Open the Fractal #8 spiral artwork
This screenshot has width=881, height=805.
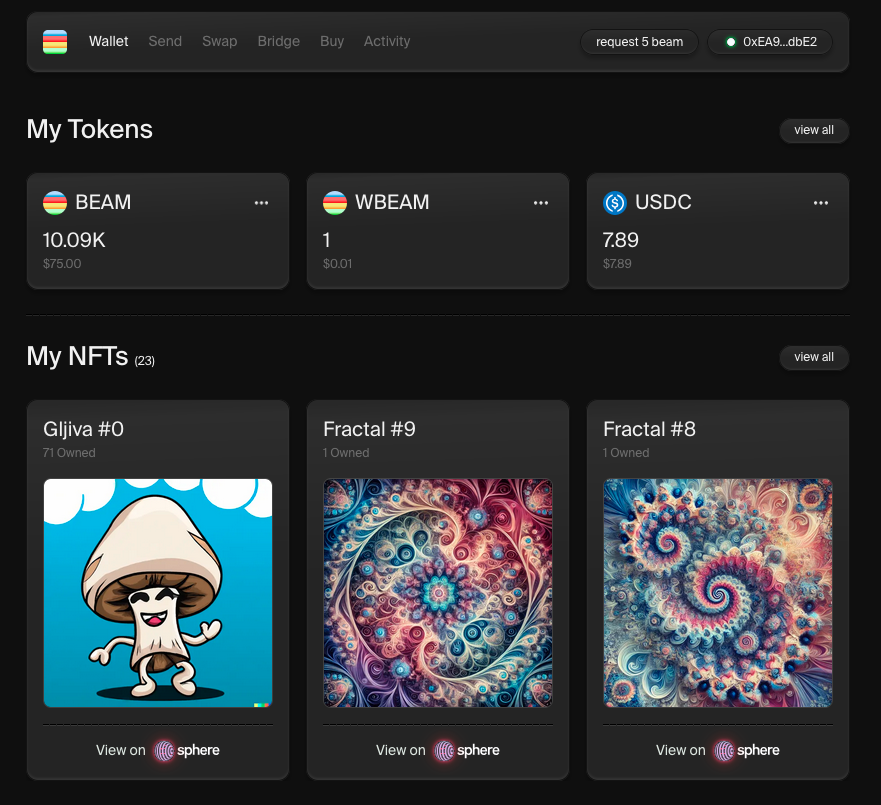click(x=718, y=593)
